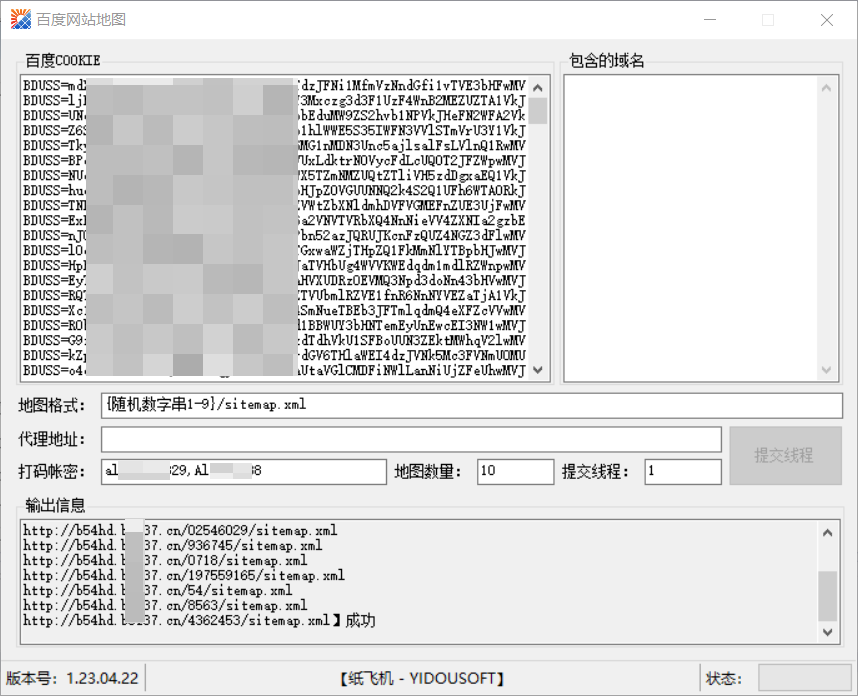Screen dimensions: 858x696
Task: Click the 百度网站地图 app icon in title bar
Action: [21, 20]
